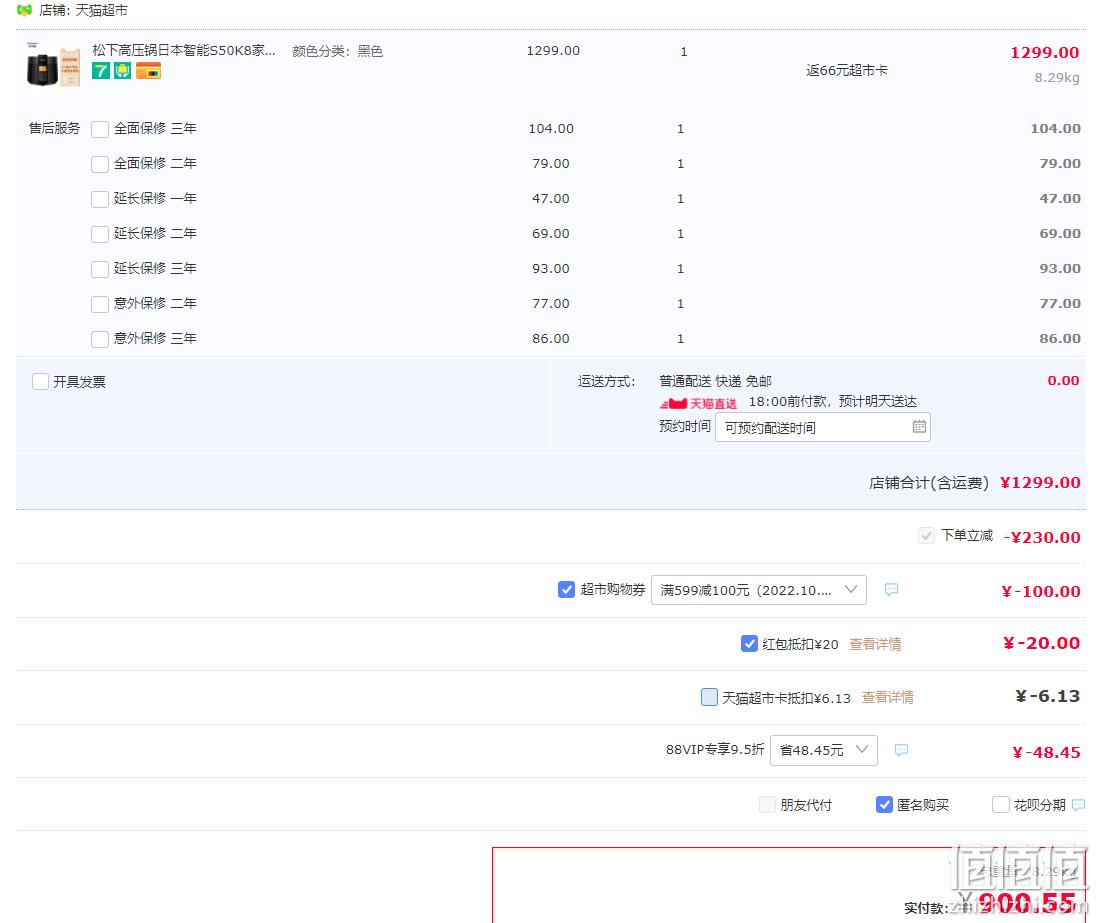Click the 返66元超市卡 promotion text
The image size is (1098, 923).
847,70
